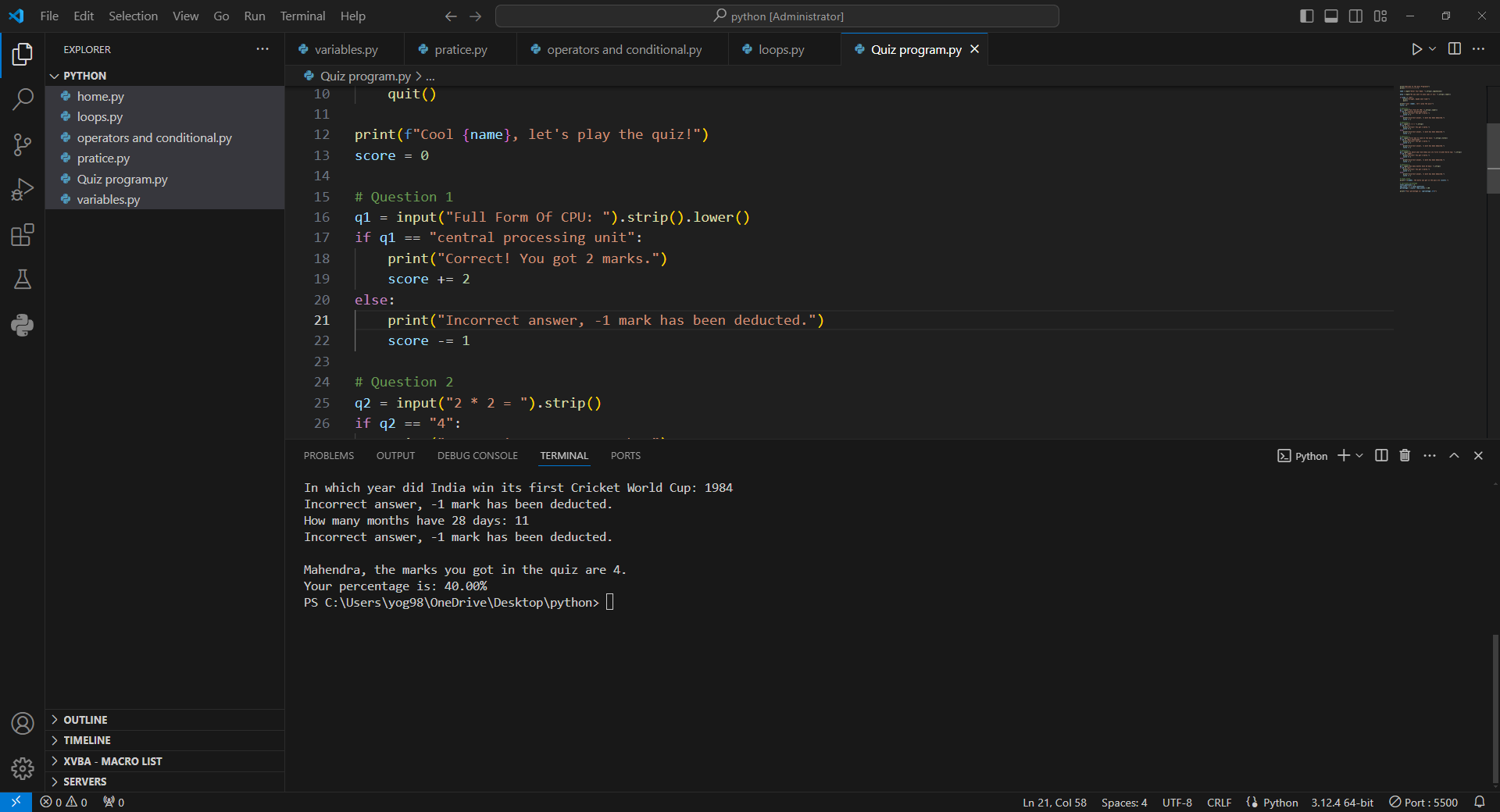Open the File menu

(49, 16)
